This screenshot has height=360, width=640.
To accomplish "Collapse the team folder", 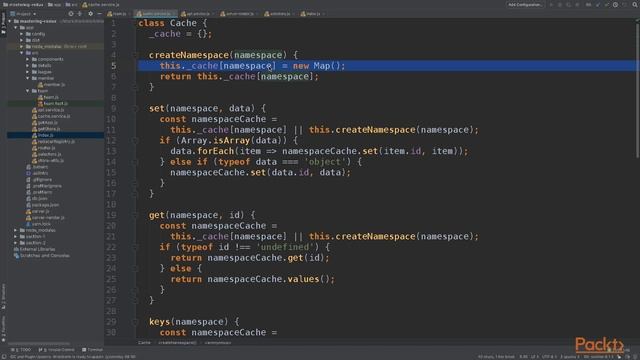I will (x=28, y=91).
